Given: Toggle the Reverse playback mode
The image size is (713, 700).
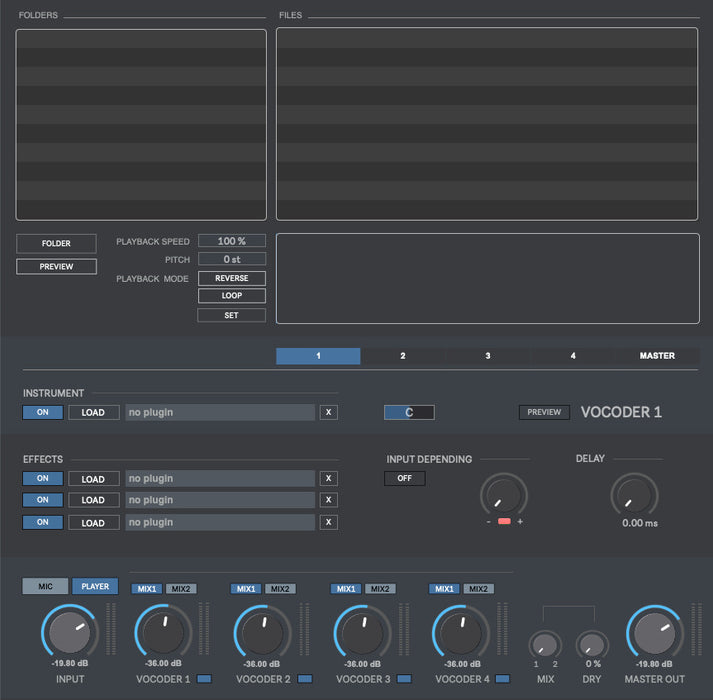Looking at the screenshot, I should point(231,278).
